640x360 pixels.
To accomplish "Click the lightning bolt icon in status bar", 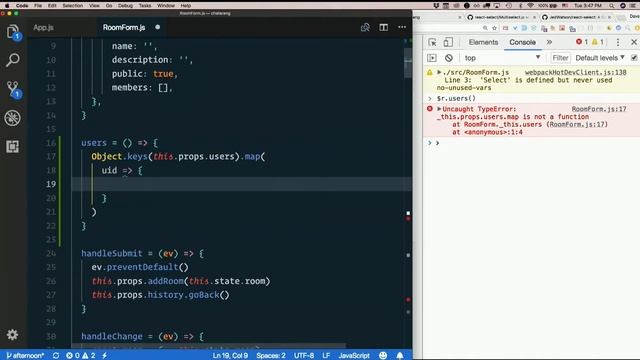I will coord(104,356).
